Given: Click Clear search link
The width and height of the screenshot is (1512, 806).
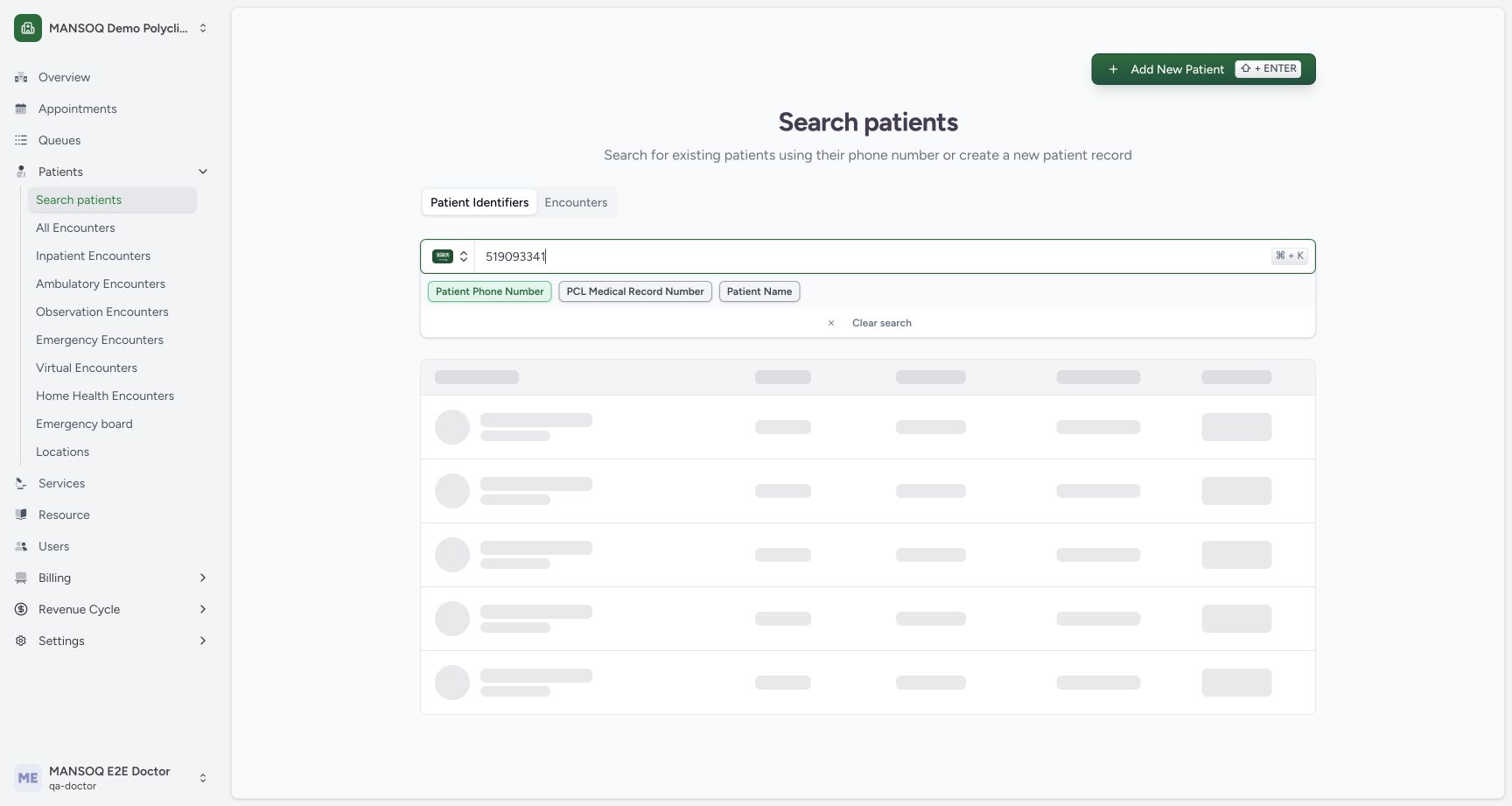Looking at the screenshot, I should 881,323.
